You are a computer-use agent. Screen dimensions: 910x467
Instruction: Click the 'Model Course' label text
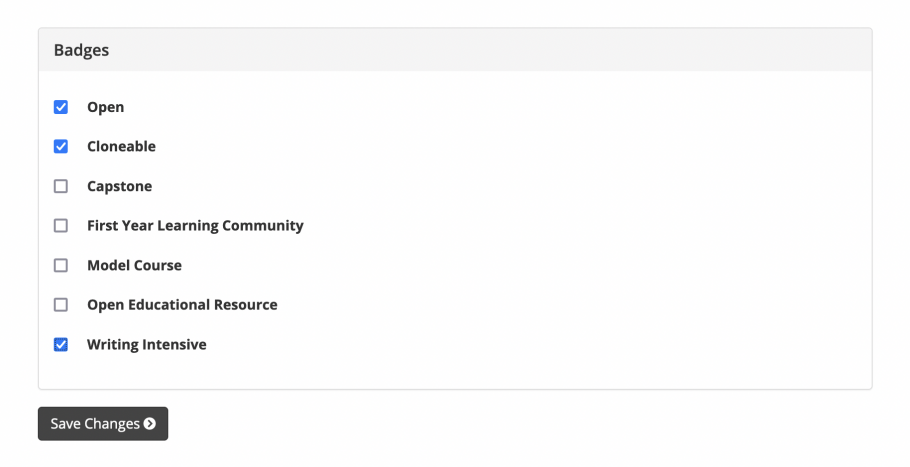tap(134, 265)
